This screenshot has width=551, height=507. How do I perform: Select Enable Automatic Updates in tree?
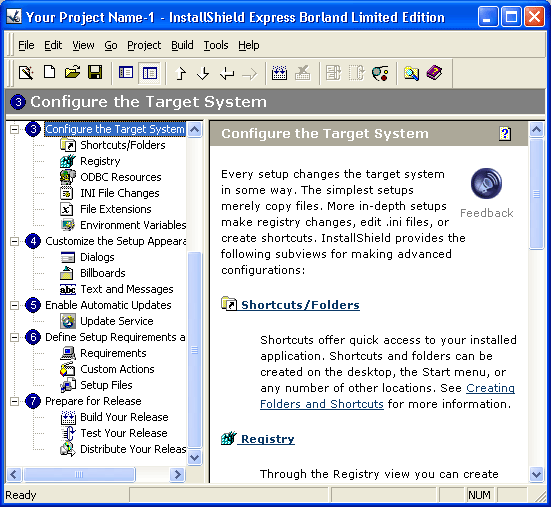(108, 305)
